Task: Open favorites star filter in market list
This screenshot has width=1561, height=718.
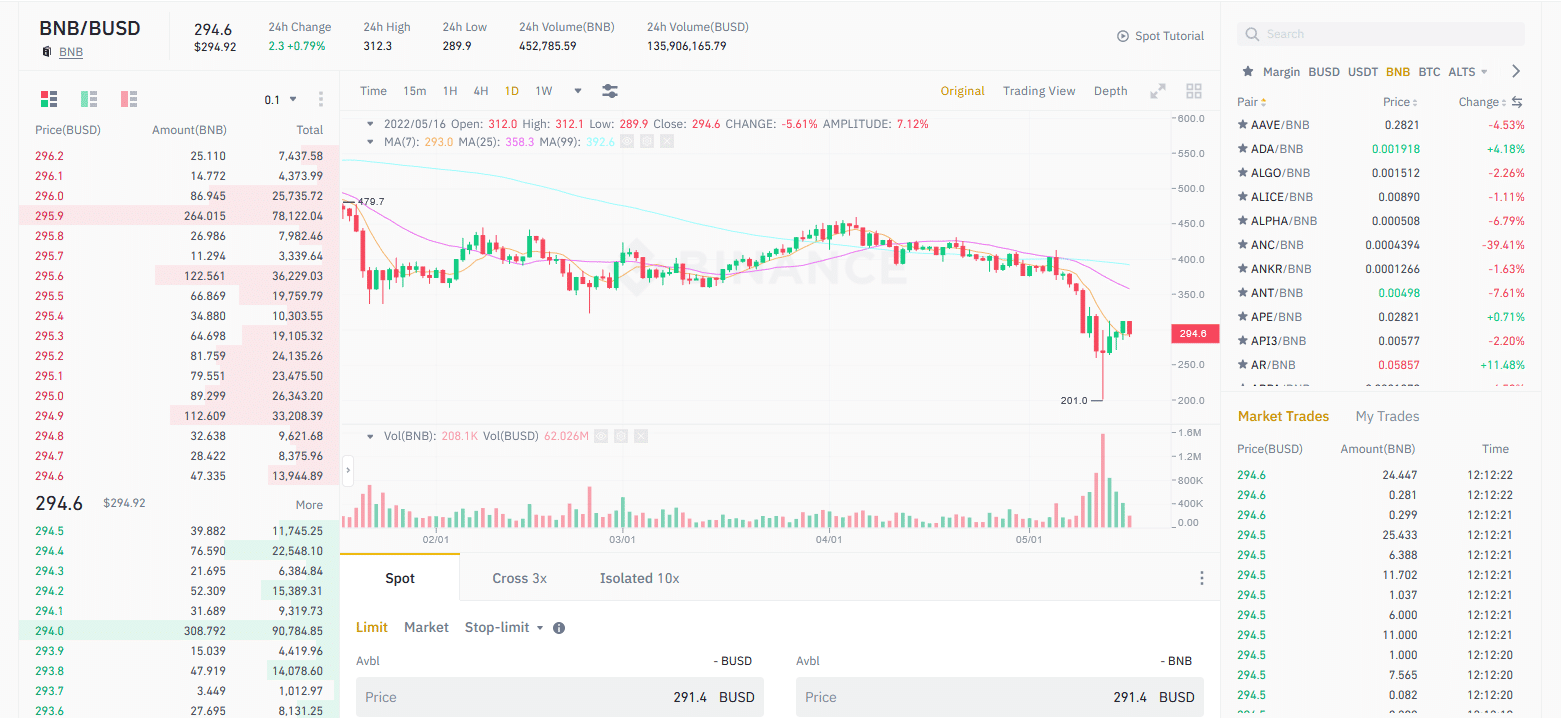Action: [1247, 72]
